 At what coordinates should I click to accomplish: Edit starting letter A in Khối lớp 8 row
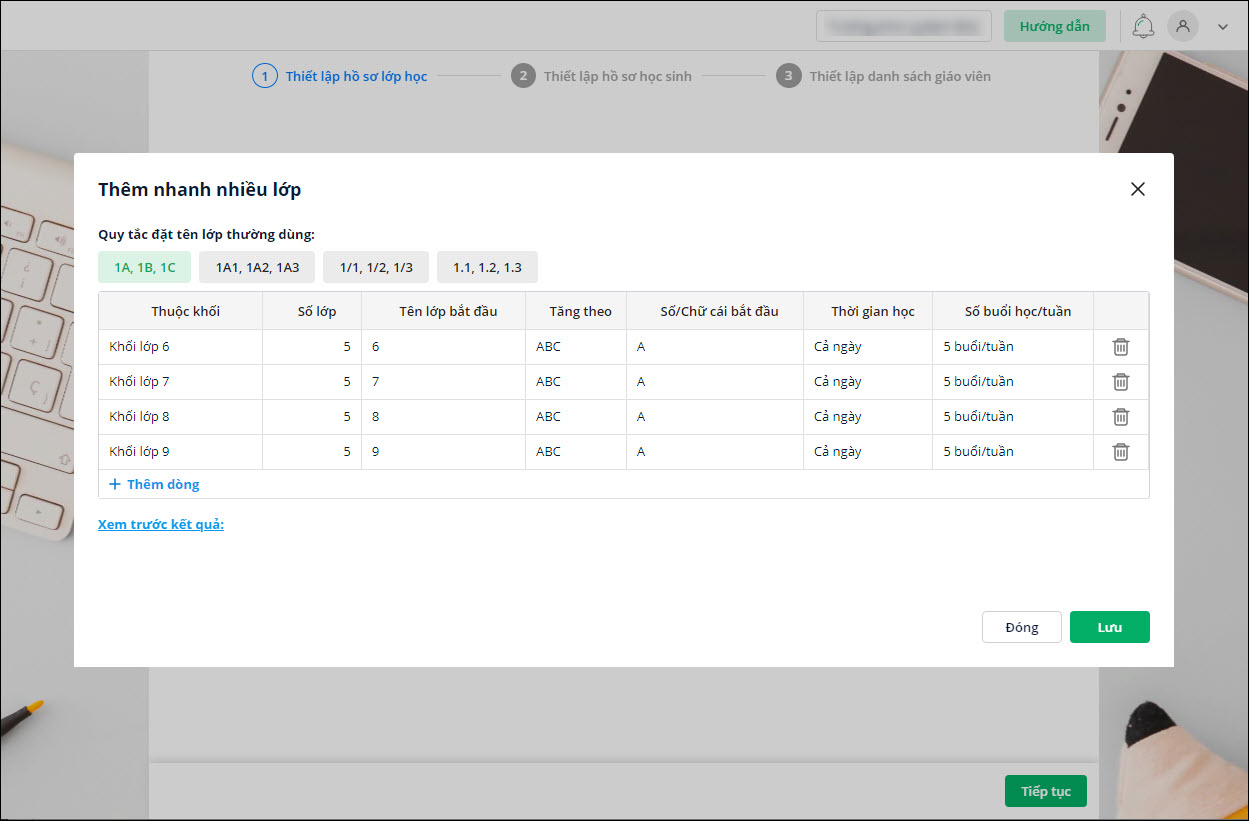coord(715,417)
